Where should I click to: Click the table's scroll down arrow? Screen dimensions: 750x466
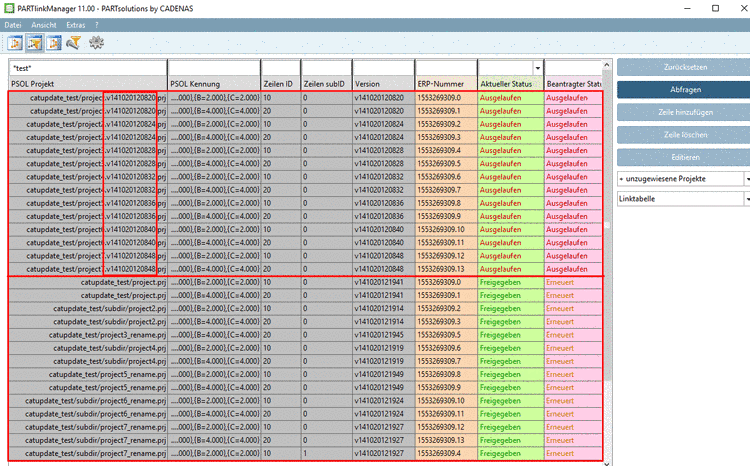pyautogui.click(x=607, y=463)
